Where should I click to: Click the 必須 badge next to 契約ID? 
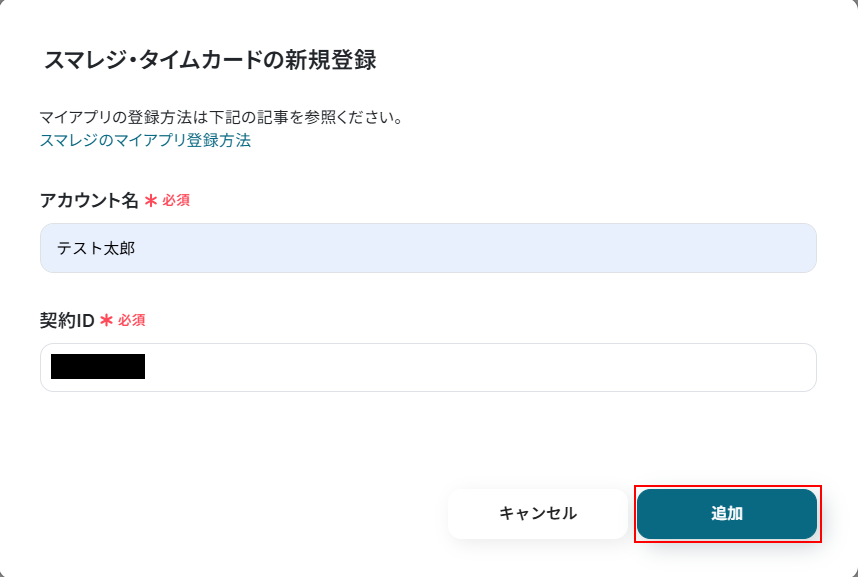[132, 320]
